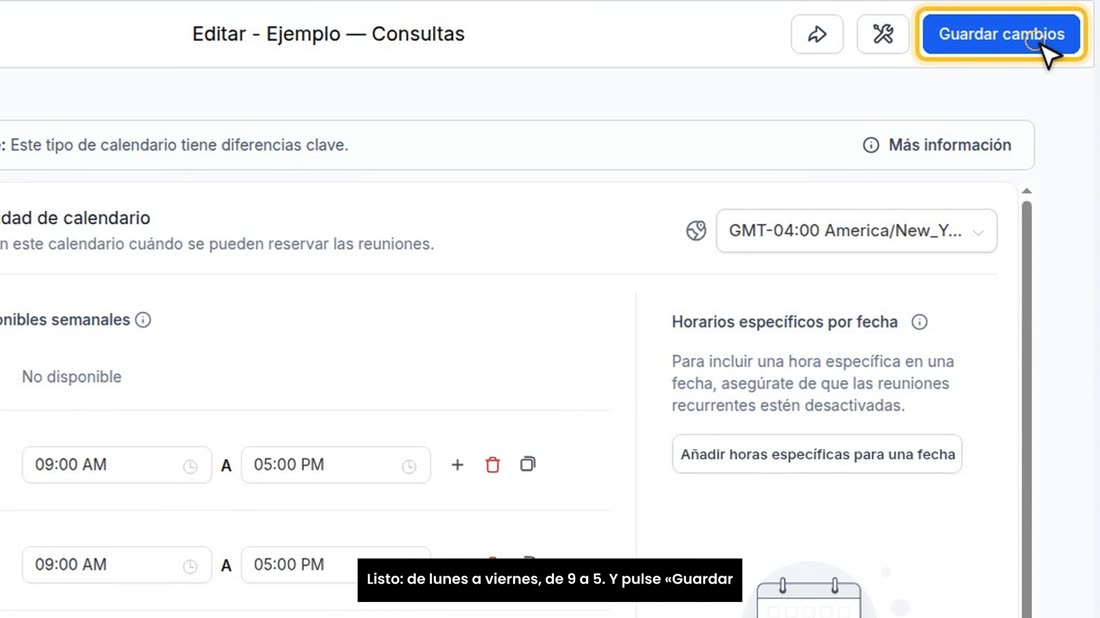
Task: Open Más información link
Action: coord(950,145)
